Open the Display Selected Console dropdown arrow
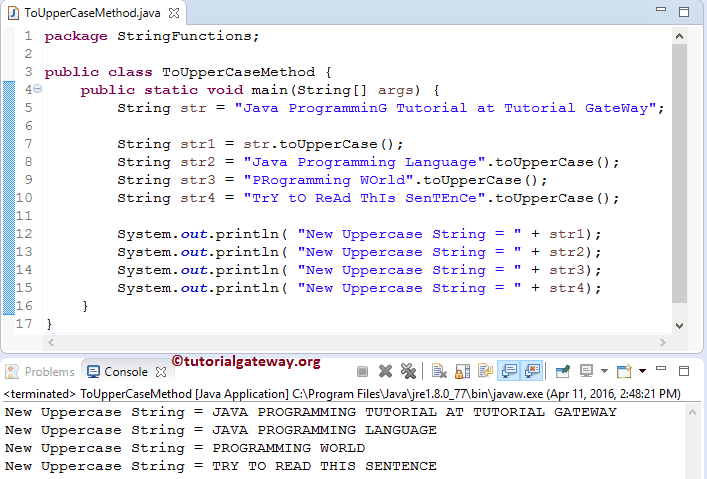This screenshot has height=479, width=707. (604, 371)
